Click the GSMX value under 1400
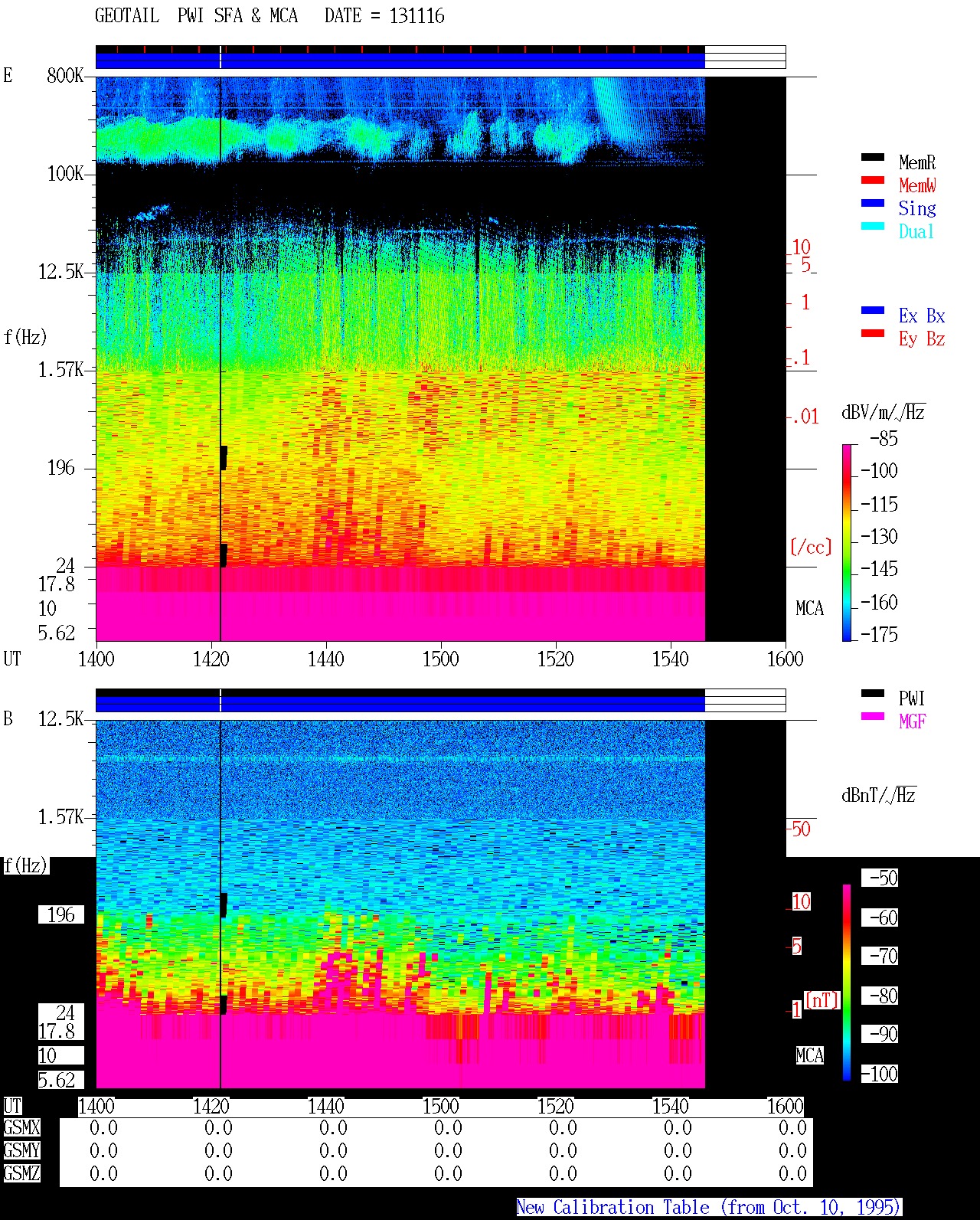 pyautogui.click(x=103, y=1127)
